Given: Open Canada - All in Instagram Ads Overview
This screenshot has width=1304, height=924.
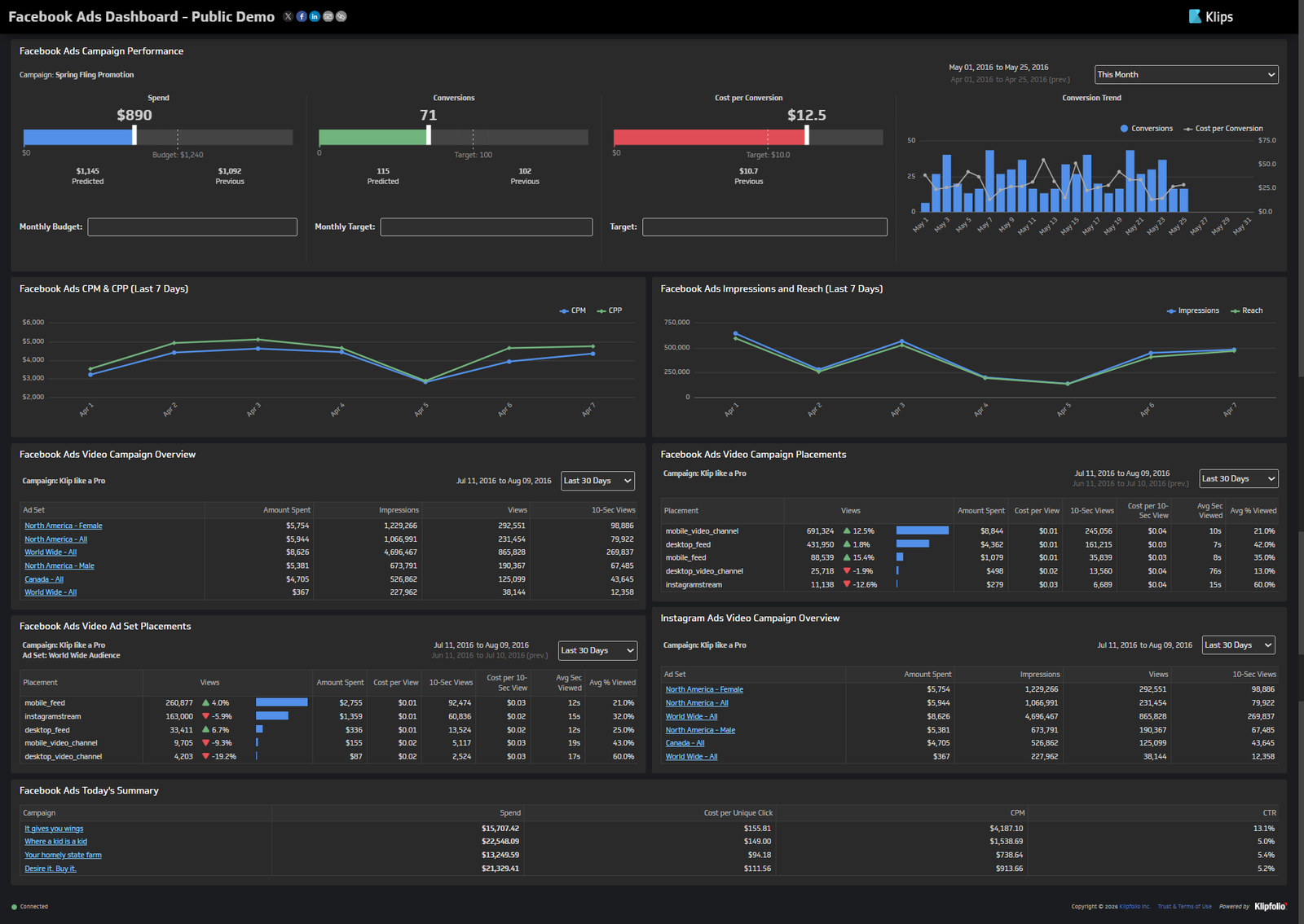Looking at the screenshot, I should 685,743.
